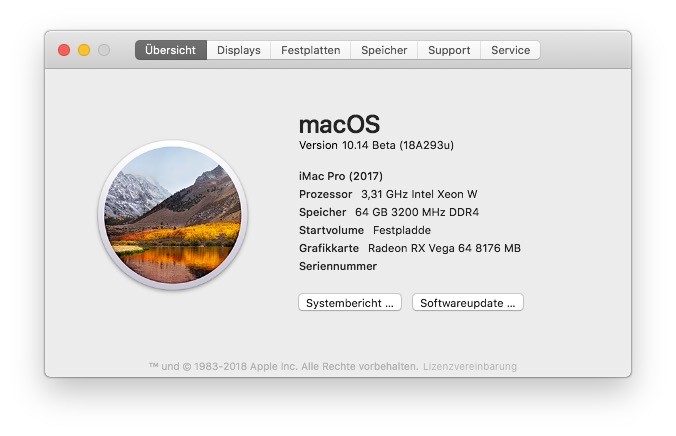Viewport: 676px width, 436px height.
Task: Select the iMac Pro (2017) model text
Action: coord(341,176)
